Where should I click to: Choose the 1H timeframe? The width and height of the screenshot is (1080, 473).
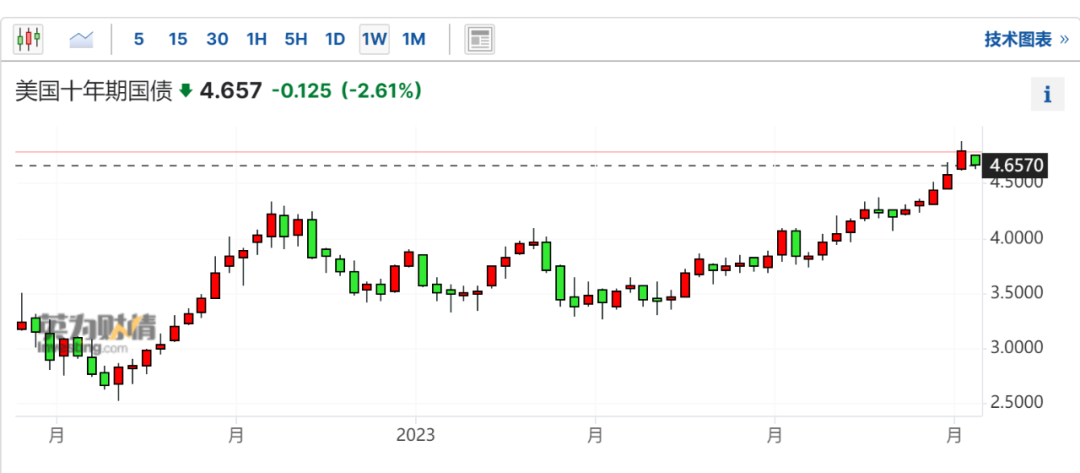256,39
